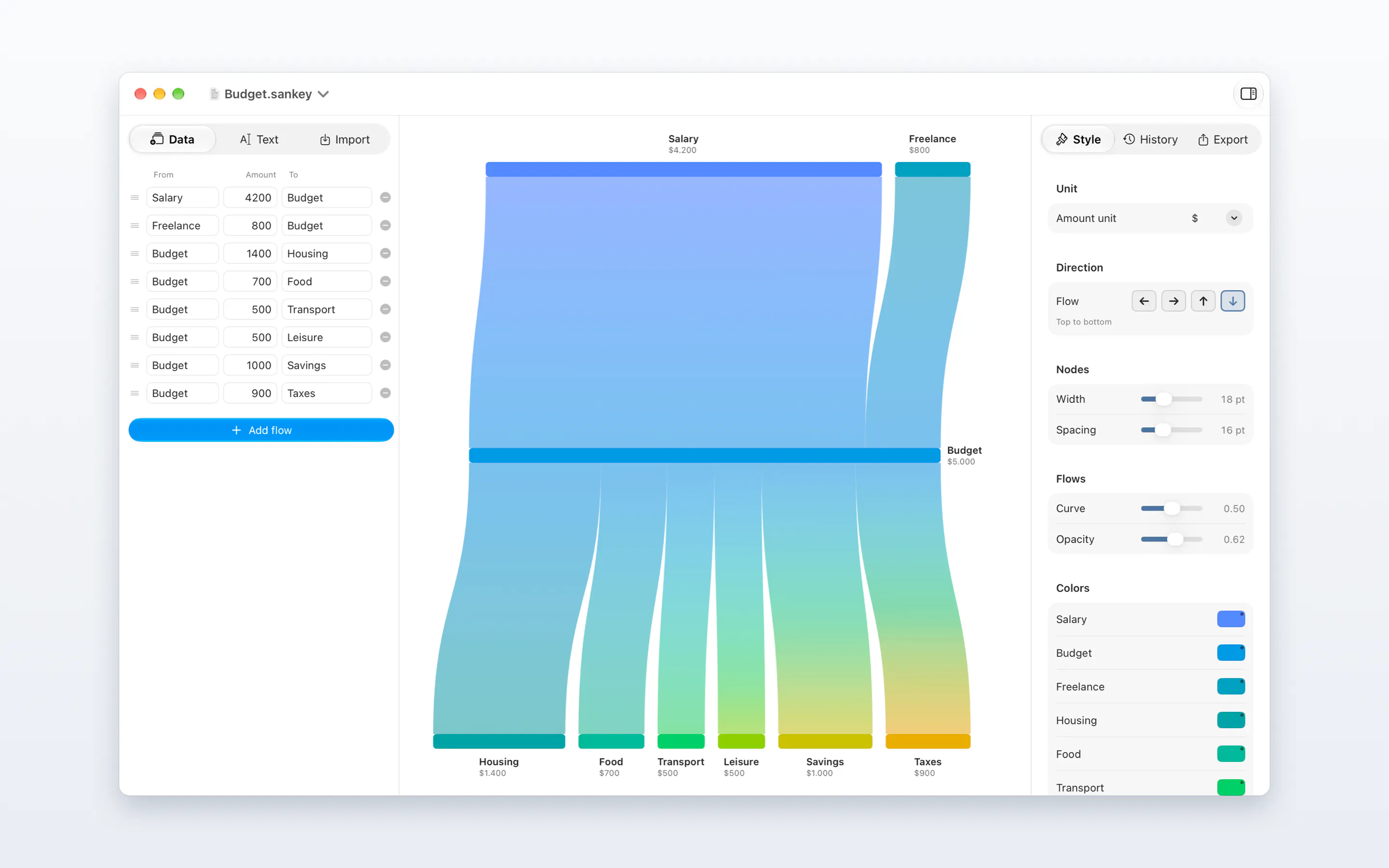Toggle the sidebar panel icon in title bar

click(1248, 94)
